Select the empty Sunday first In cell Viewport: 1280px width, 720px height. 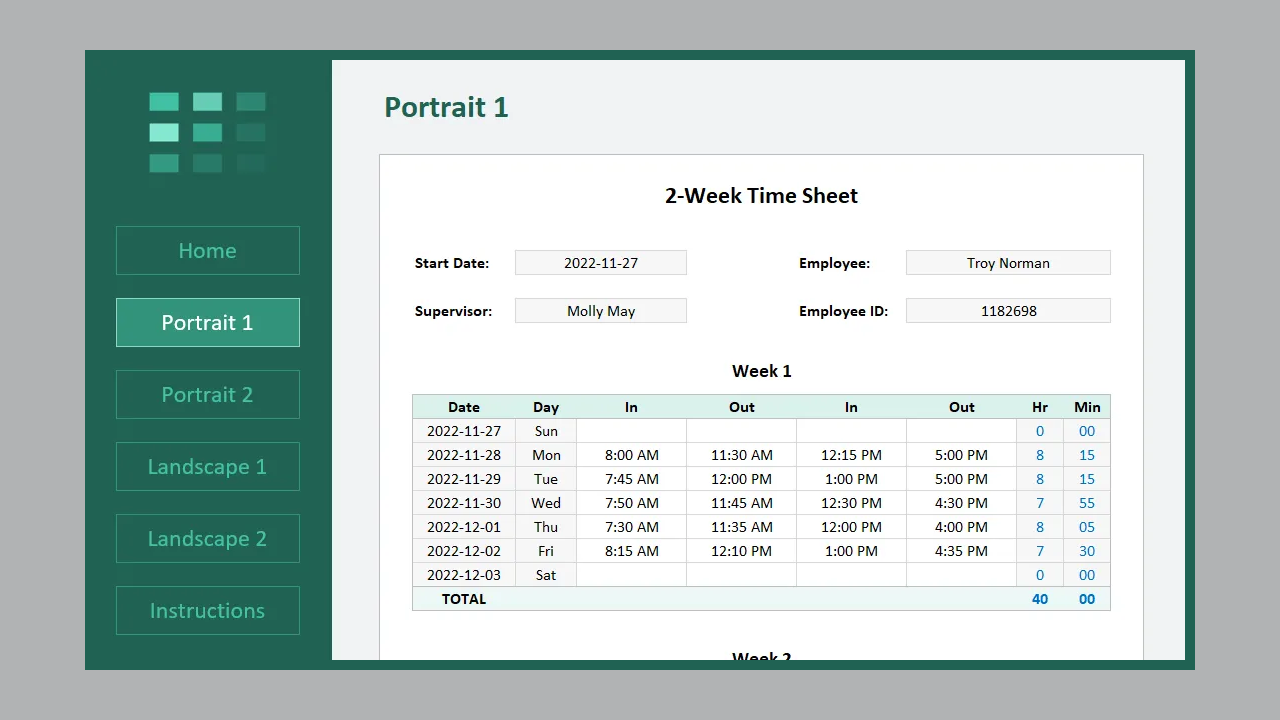pyautogui.click(x=631, y=431)
